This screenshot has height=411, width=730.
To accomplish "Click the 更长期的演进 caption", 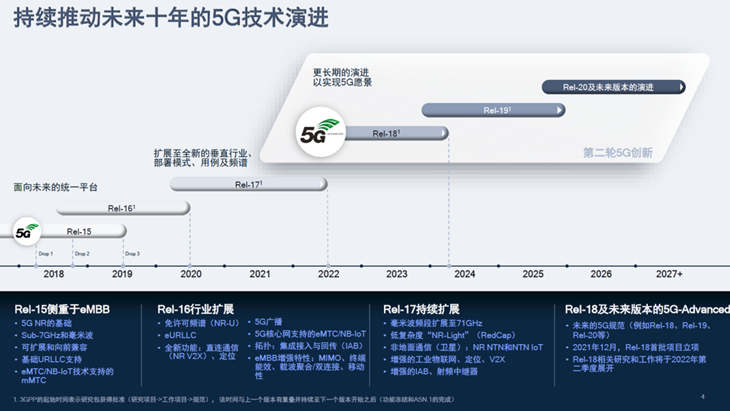I will [342, 77].
